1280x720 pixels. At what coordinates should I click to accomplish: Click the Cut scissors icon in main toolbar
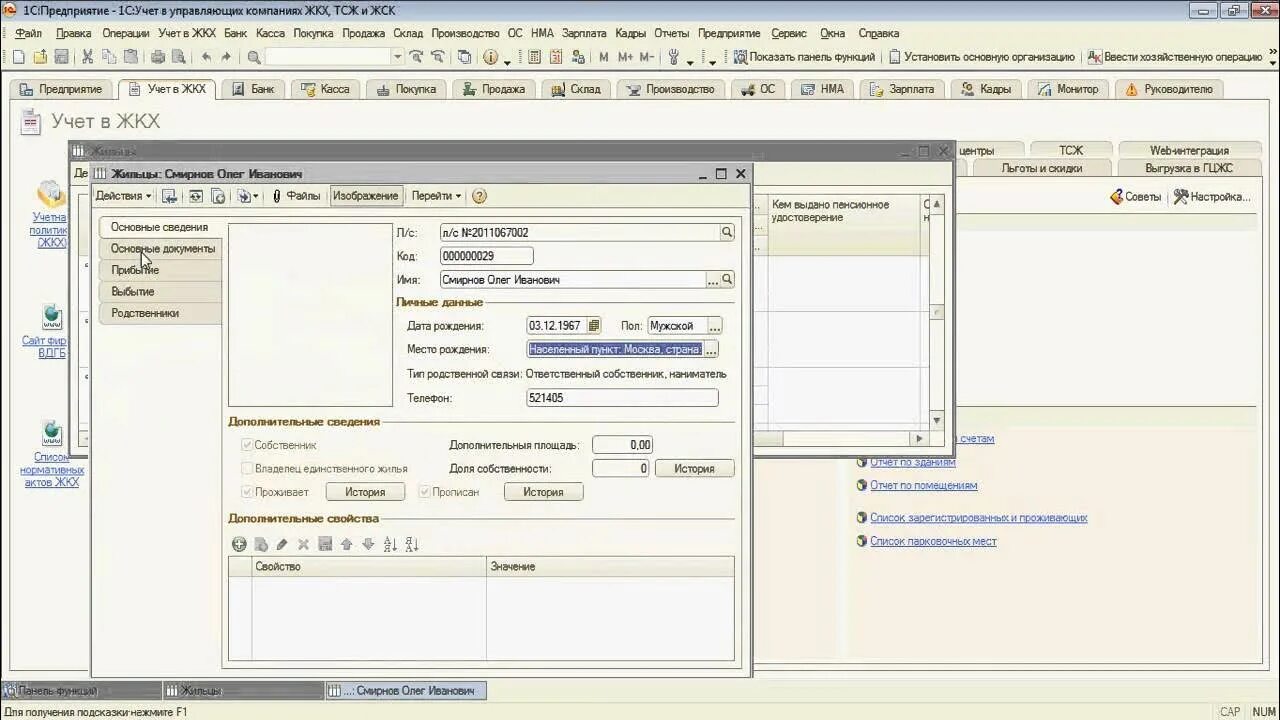(x=87, y=57)
